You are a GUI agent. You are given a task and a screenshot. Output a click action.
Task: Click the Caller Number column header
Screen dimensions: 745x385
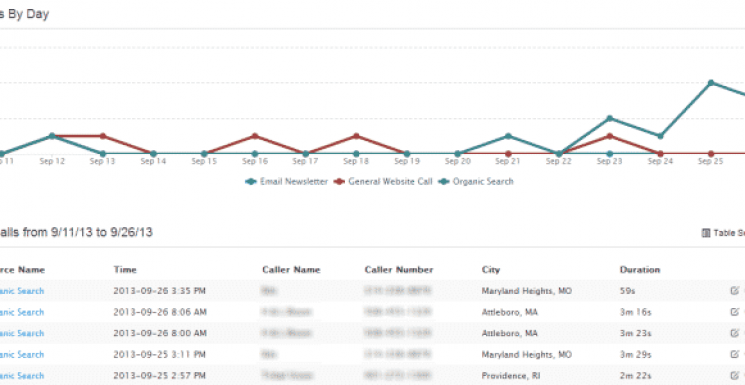(x=399, y=270)
